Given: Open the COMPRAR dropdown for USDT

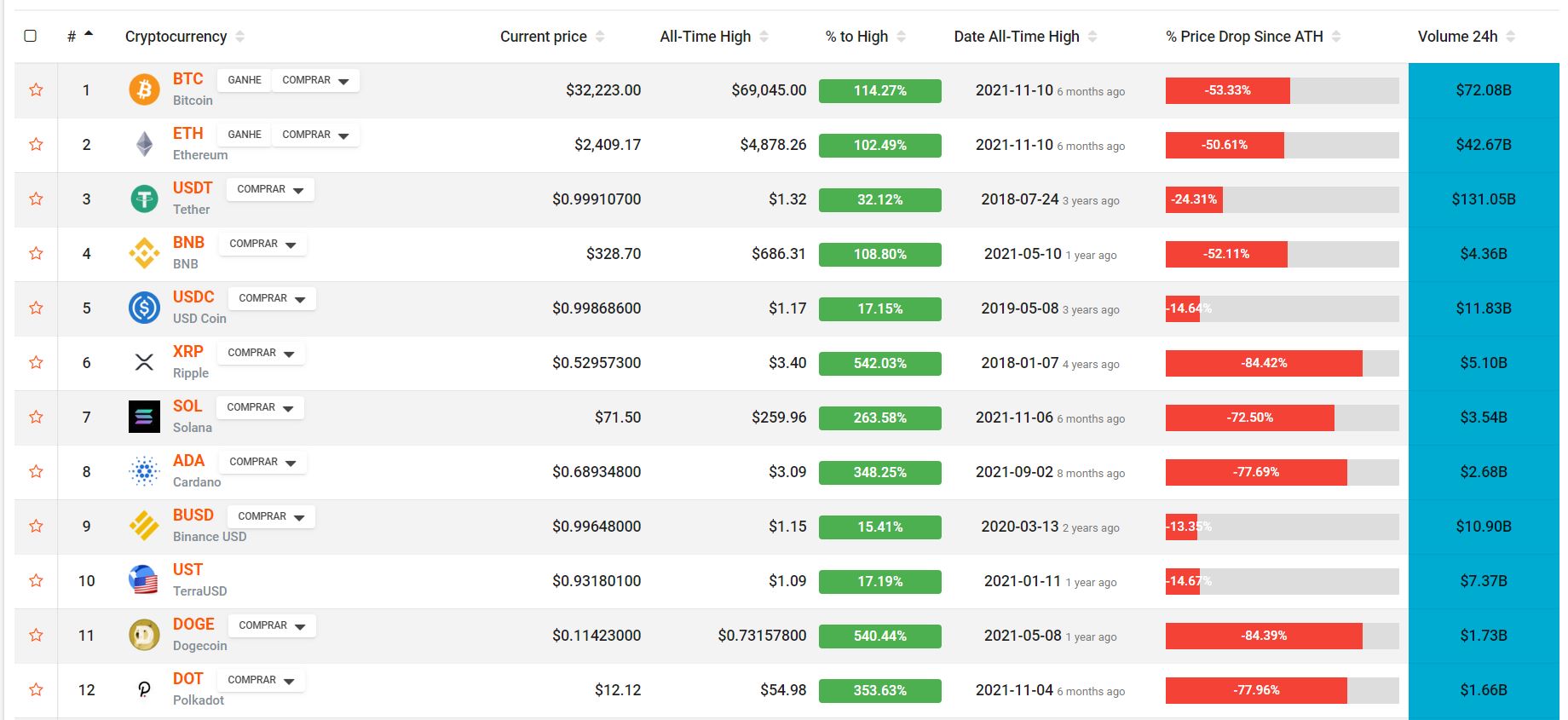Looking at the screenshot, I should tap(270, 189).
